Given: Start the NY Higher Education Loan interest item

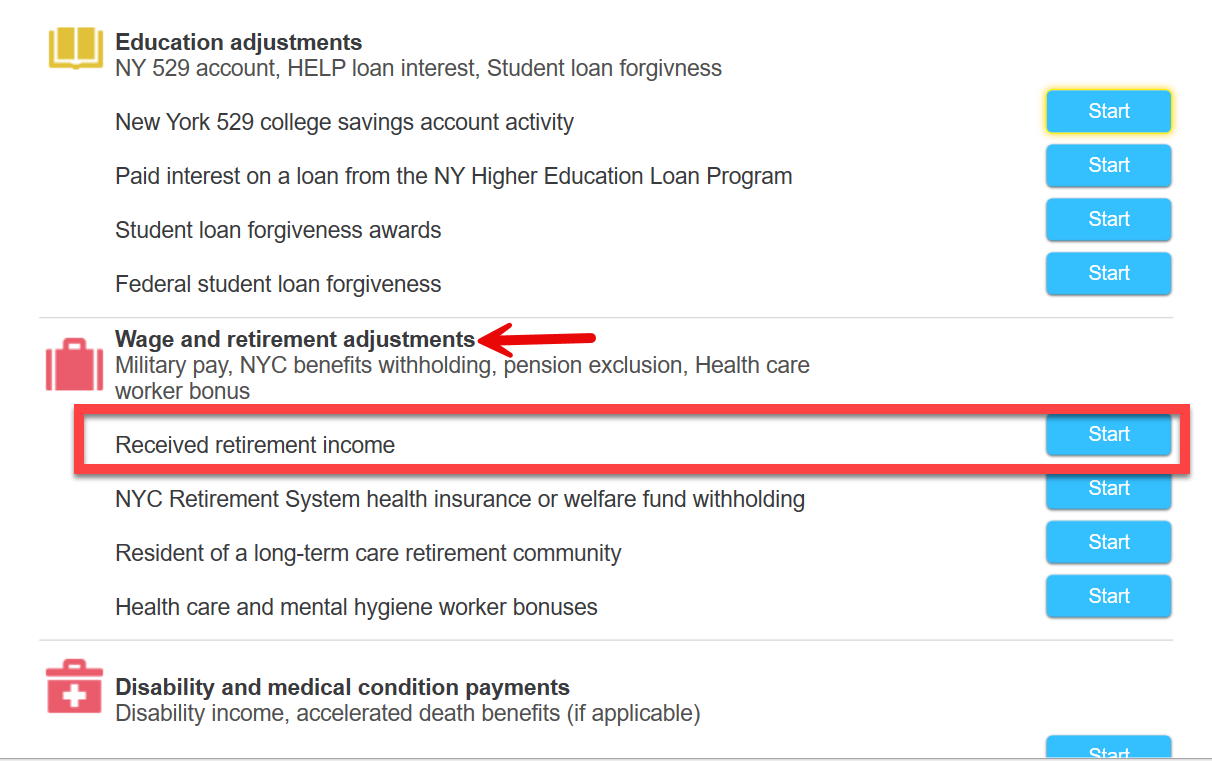Looking at the screenshot, I should point(1108,165).
